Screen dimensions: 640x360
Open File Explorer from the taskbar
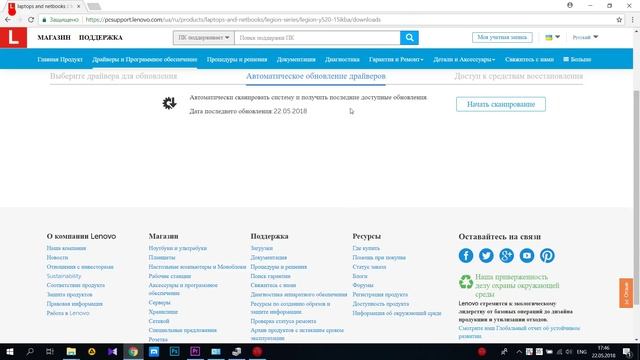[71, 351]
